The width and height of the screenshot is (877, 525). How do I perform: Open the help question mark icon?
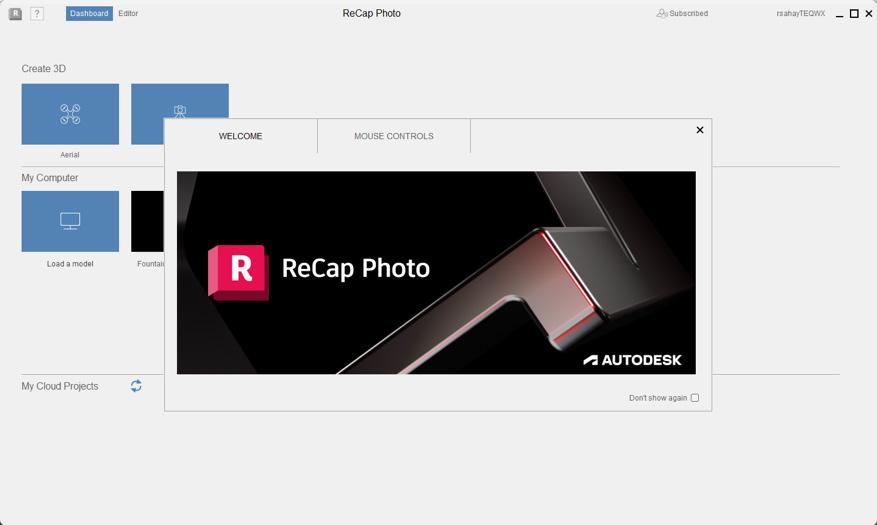[36, 13]
